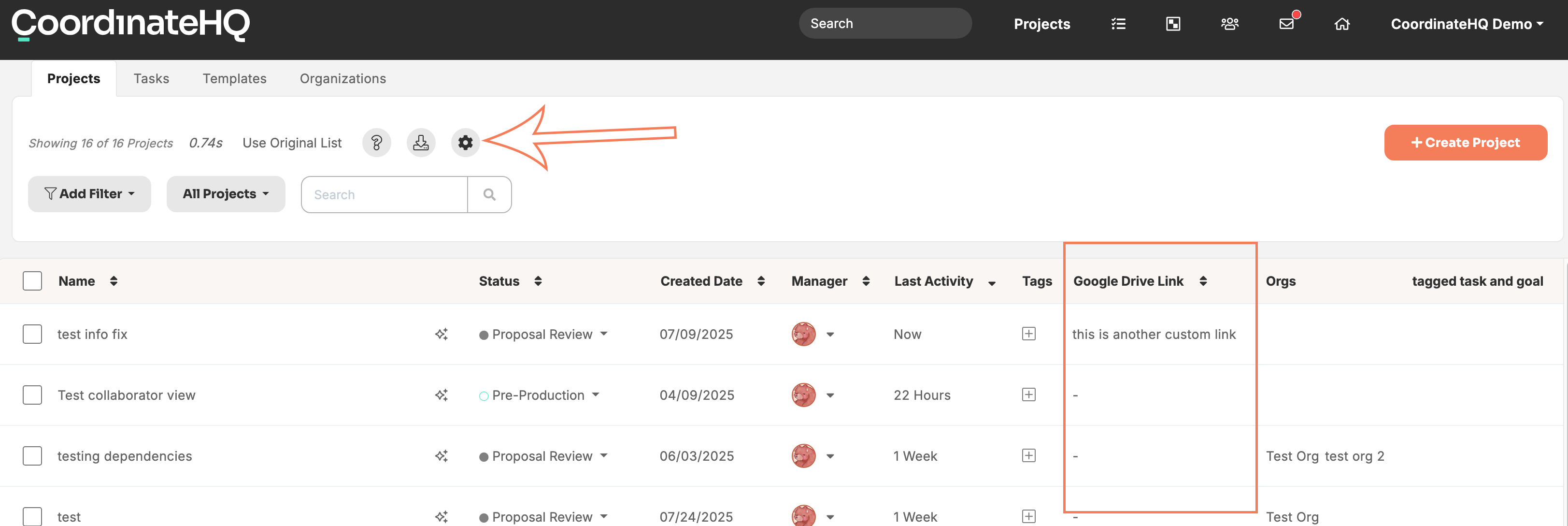Click the tagged task and goal header
This screenshot has width=1568, height=526.
pyautogui.click(x=1477, y=281)
